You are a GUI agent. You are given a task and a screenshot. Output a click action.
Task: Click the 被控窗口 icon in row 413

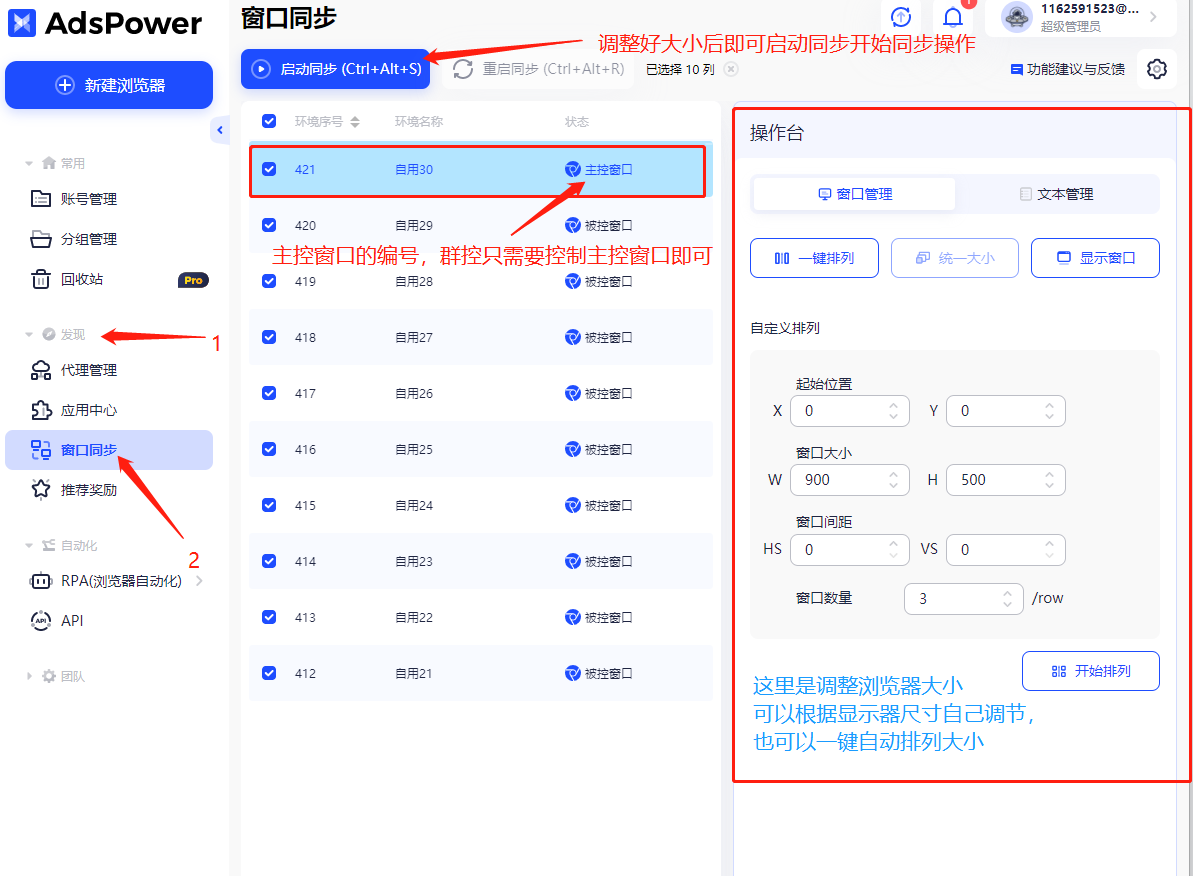[573, 617]
